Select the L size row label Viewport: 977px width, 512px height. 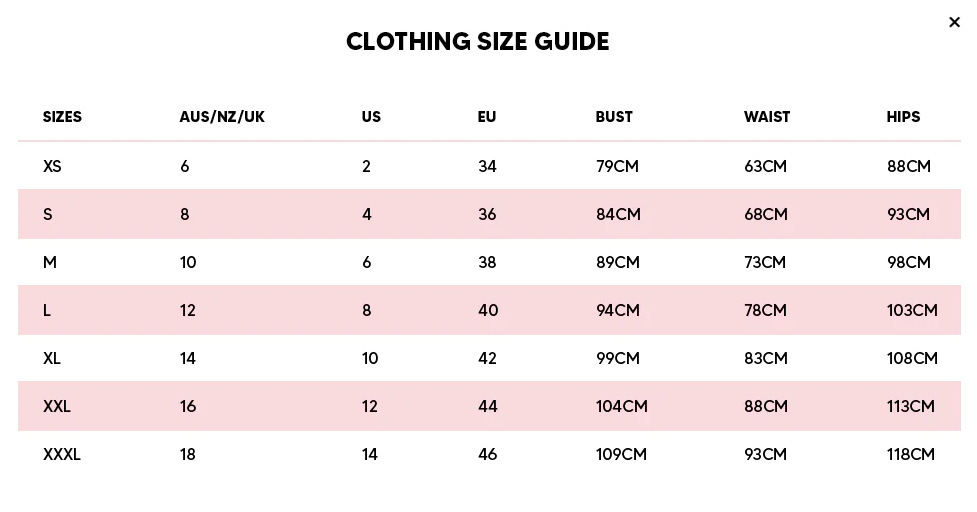click(x=47, y=310)
